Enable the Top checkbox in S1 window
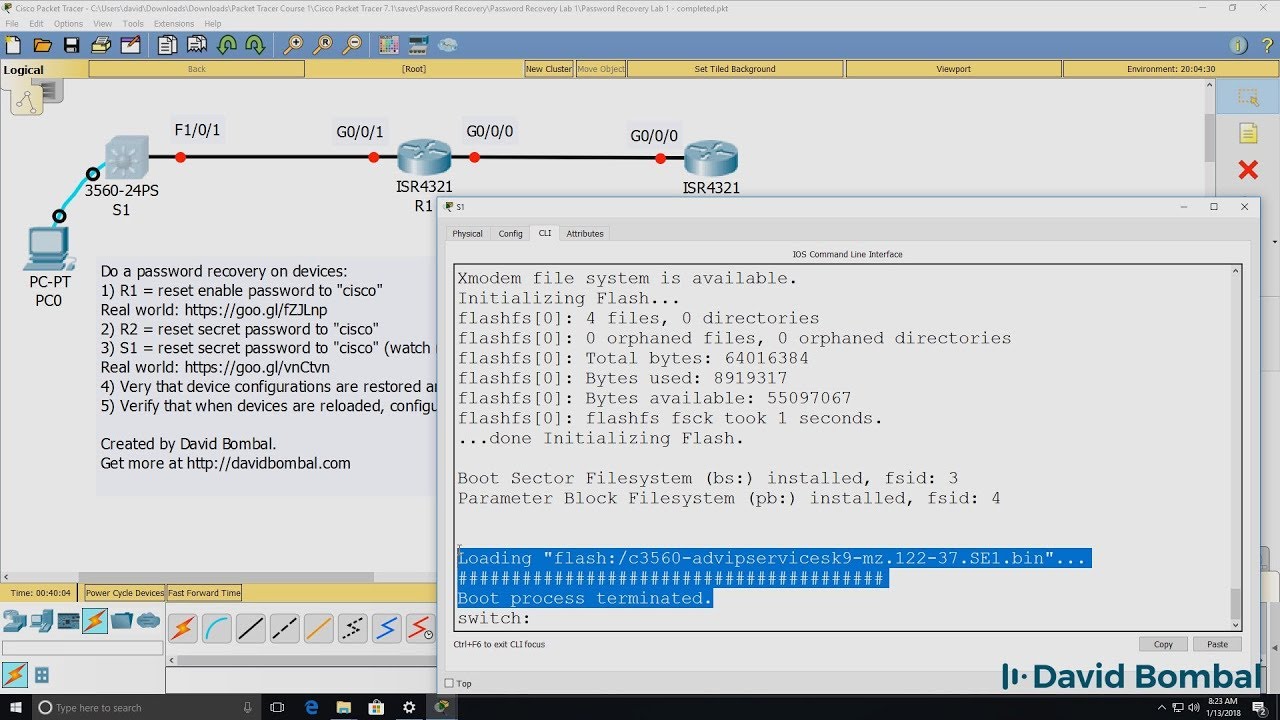Viewport: 1280px width, 720px height. [449, 684]
